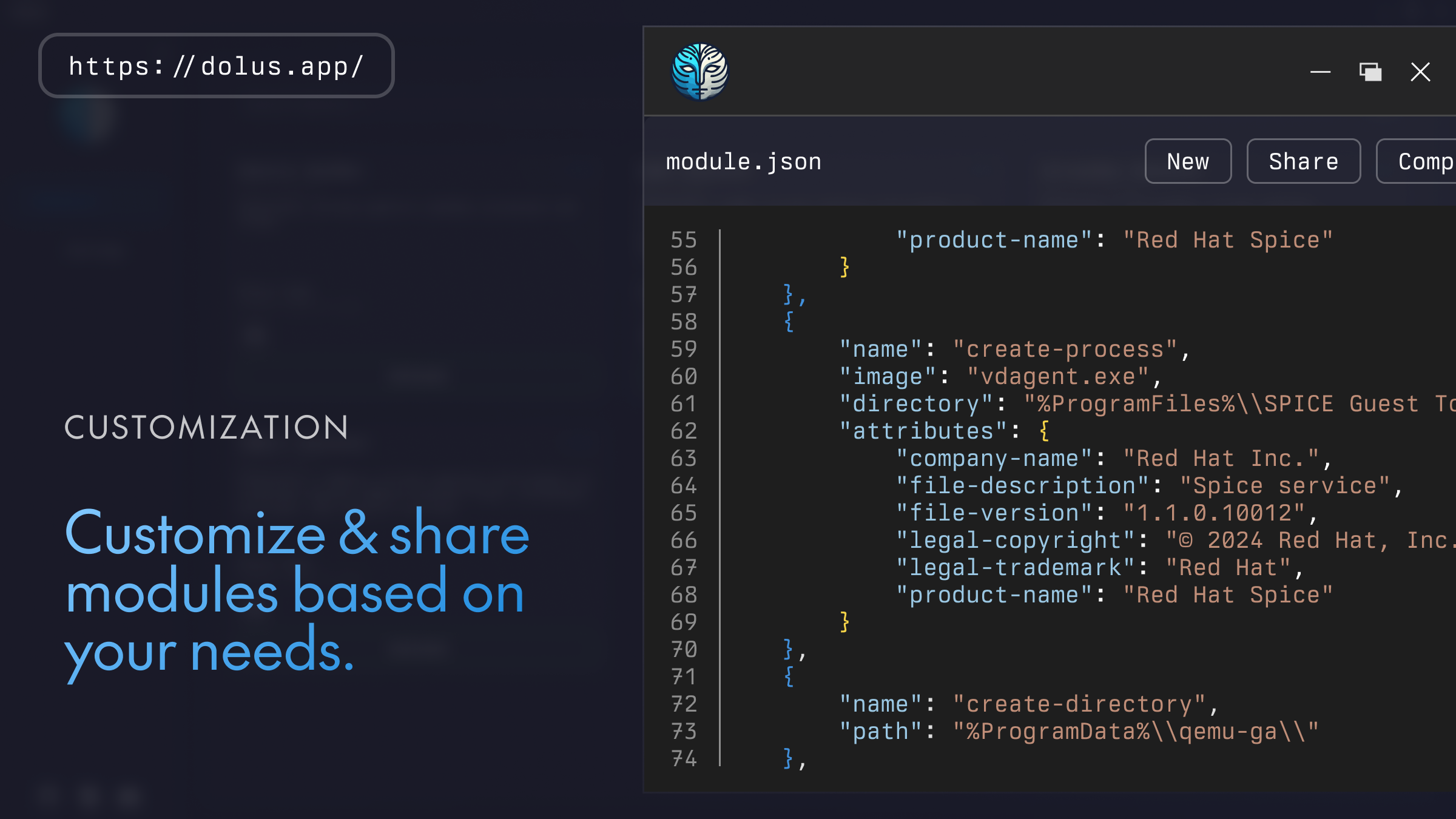Open the https://dolus.app/ link
Image resolution: width=1456 pixels, height=819 pixels.
click(217, 66)
